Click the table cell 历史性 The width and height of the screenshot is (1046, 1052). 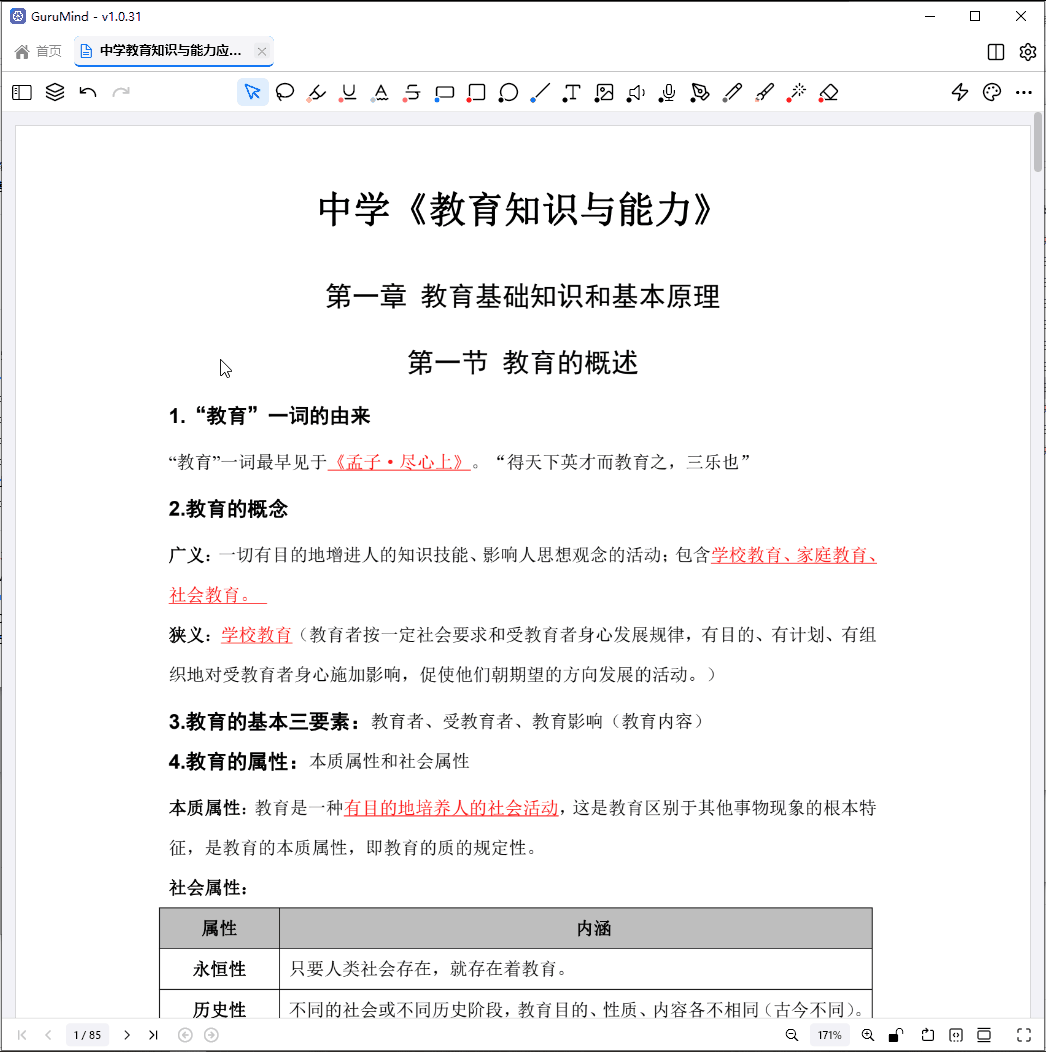tap(219, 1005)
